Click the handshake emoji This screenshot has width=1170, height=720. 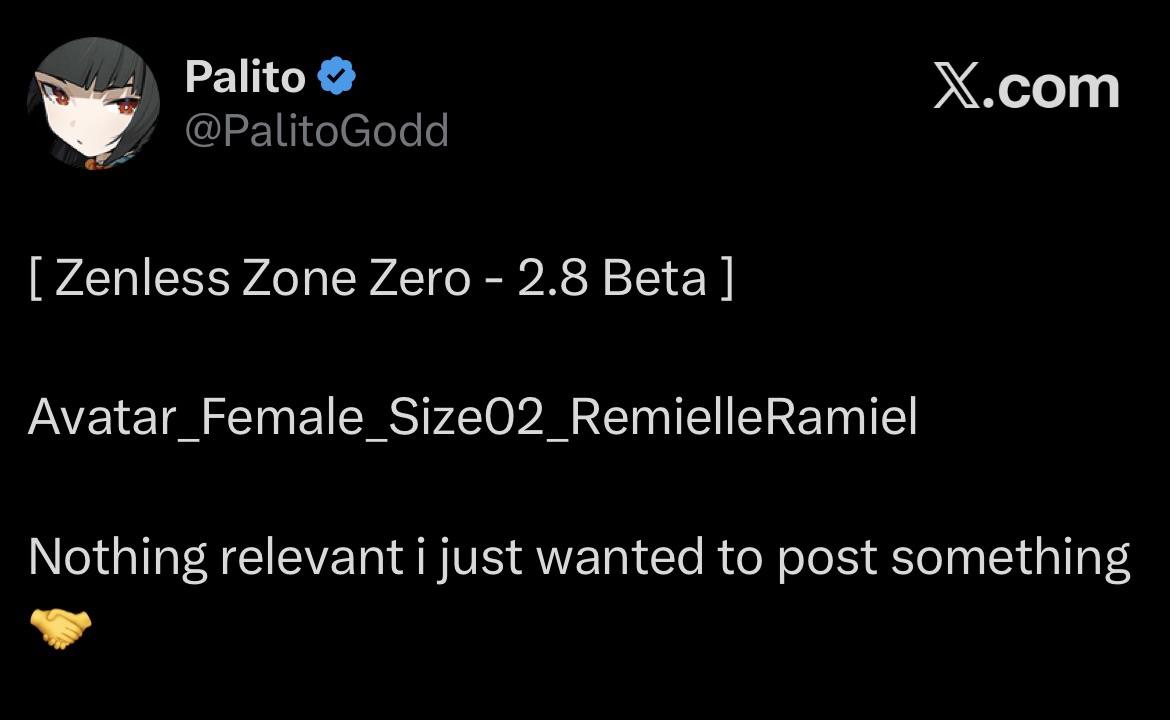(60, 628)
